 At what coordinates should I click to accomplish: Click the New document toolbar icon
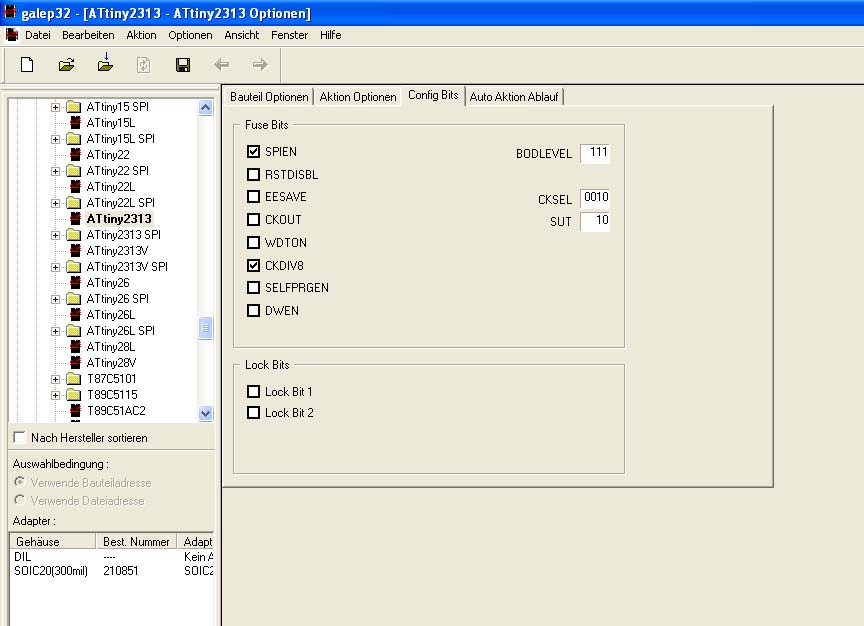pyautogui.click(x=26, y=65)
